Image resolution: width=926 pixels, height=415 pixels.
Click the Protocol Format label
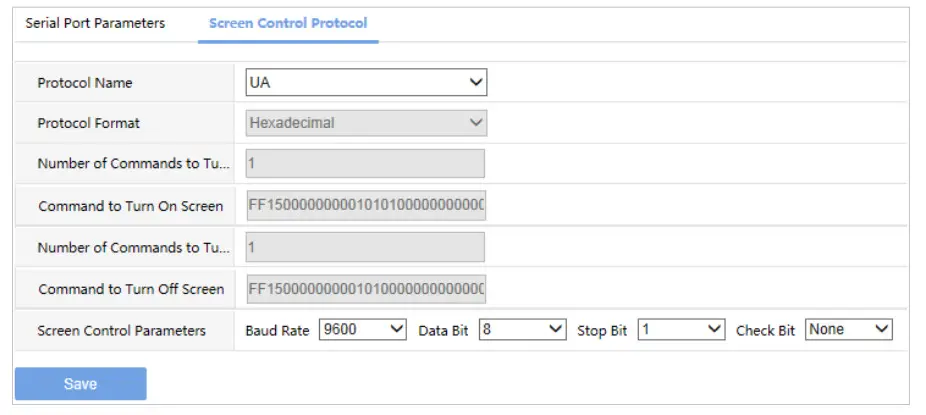[89, 123]
